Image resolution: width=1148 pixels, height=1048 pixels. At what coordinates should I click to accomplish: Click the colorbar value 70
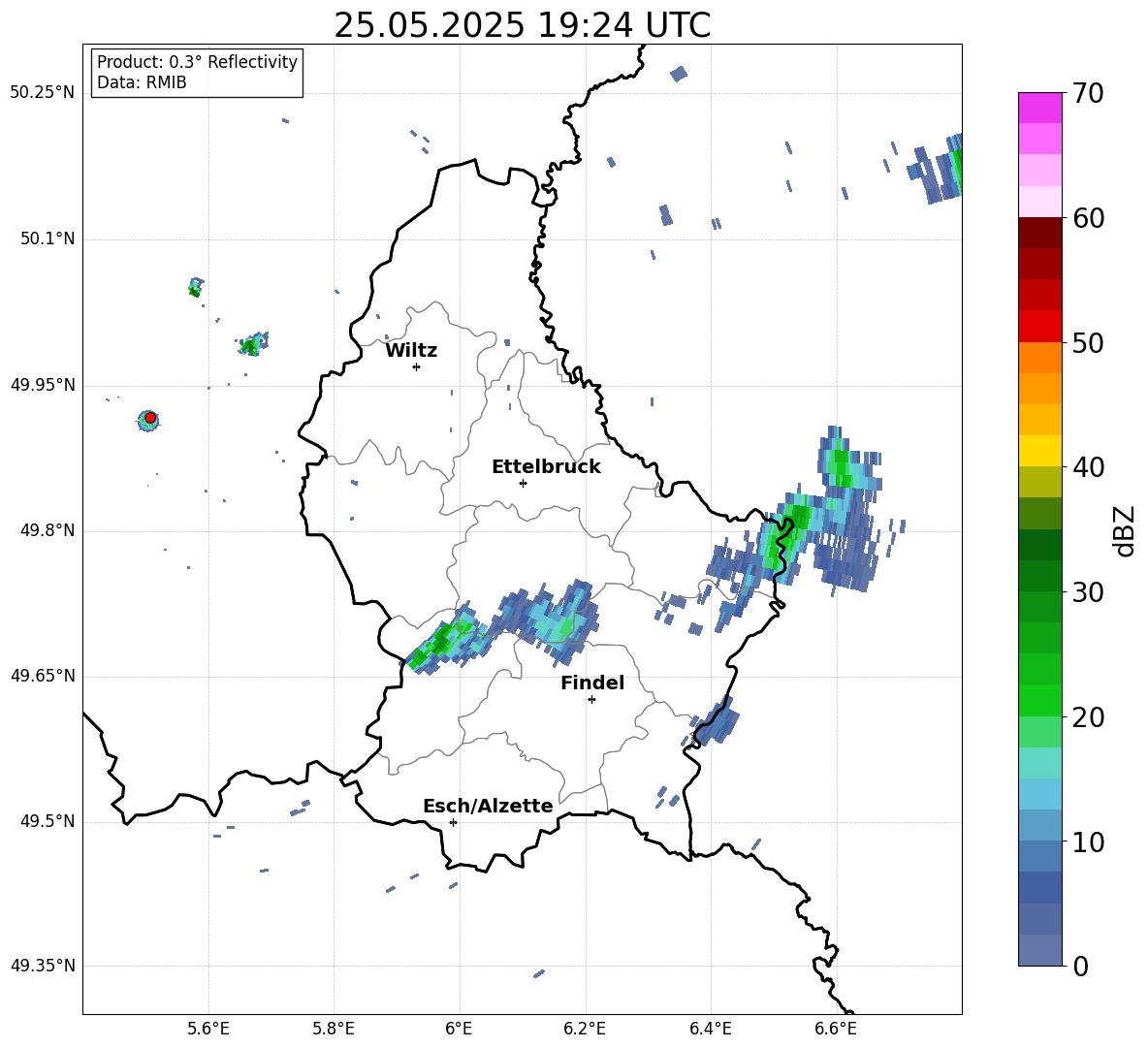(x=1088, y=93)
